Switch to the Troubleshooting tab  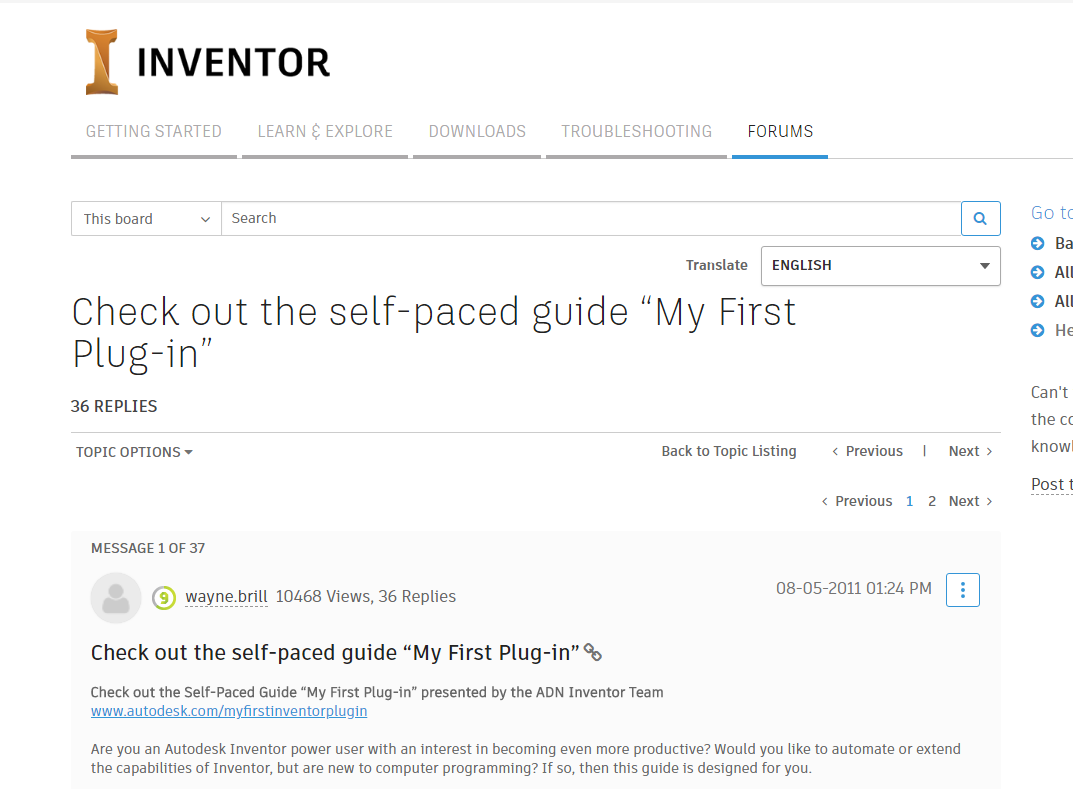click(636, 131)
